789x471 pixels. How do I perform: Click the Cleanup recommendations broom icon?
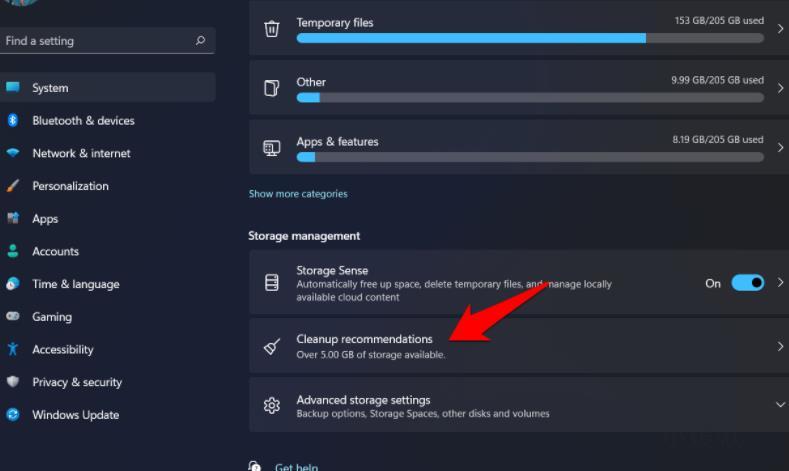(271, 346)
